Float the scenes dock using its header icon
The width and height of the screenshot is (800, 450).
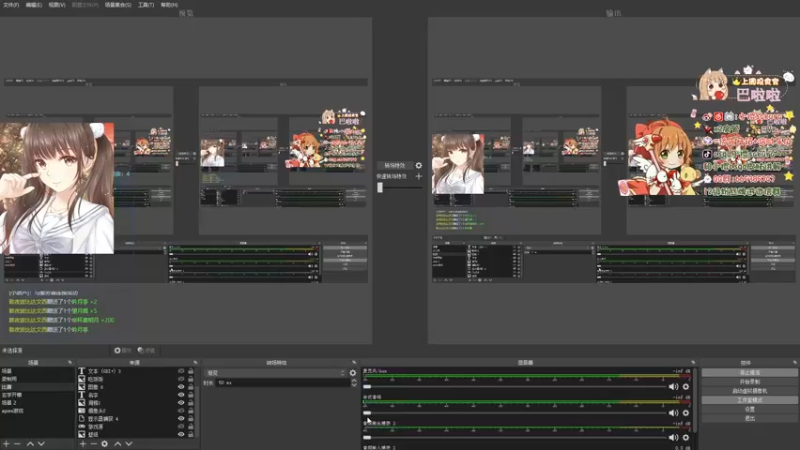click(70, 362)
